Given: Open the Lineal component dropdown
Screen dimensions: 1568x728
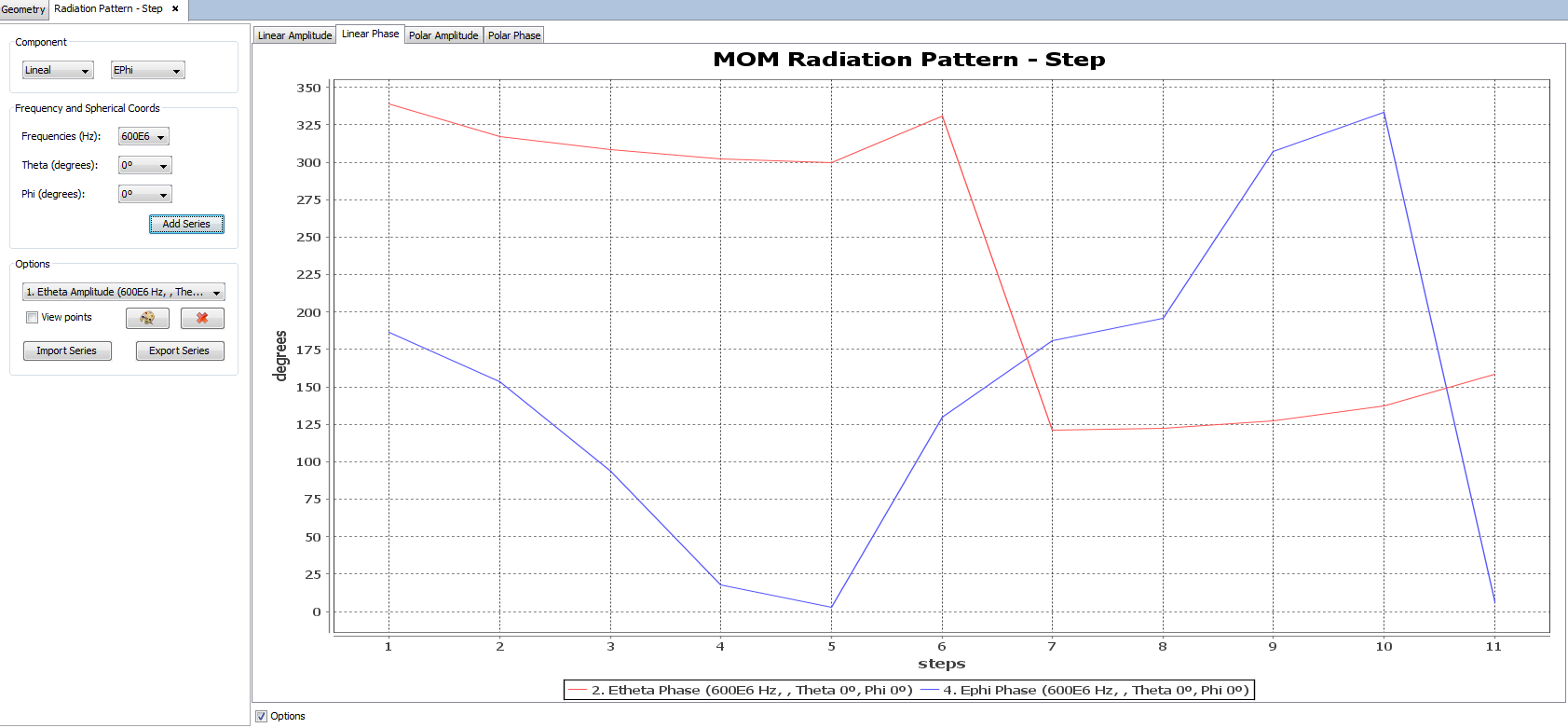Looking at the screenshot, I should [x=58, y=71].
